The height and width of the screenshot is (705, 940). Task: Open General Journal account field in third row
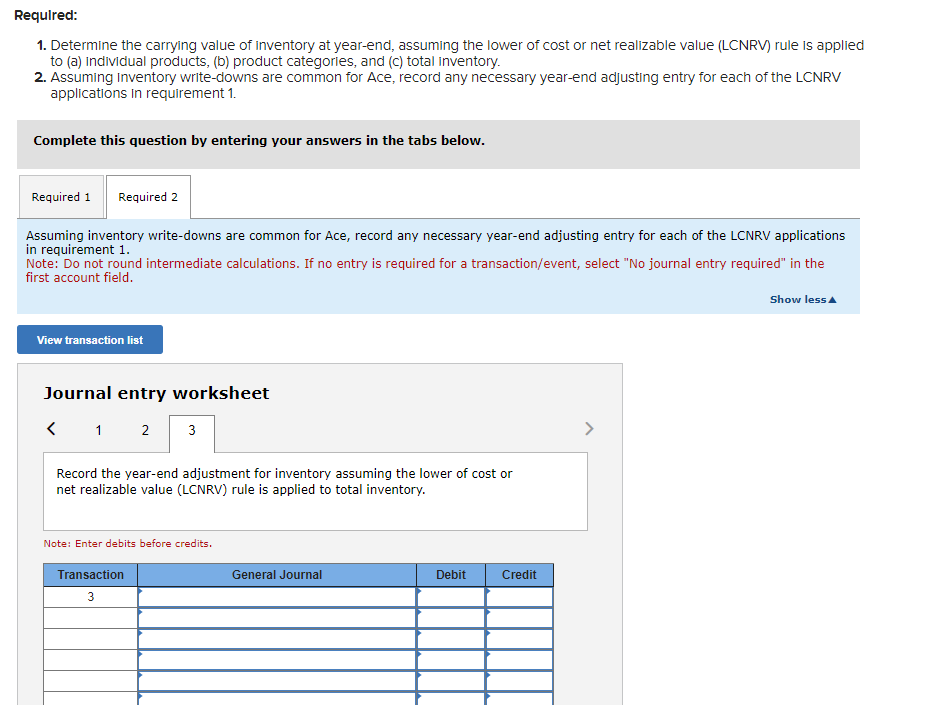click(x=277, y=639)
